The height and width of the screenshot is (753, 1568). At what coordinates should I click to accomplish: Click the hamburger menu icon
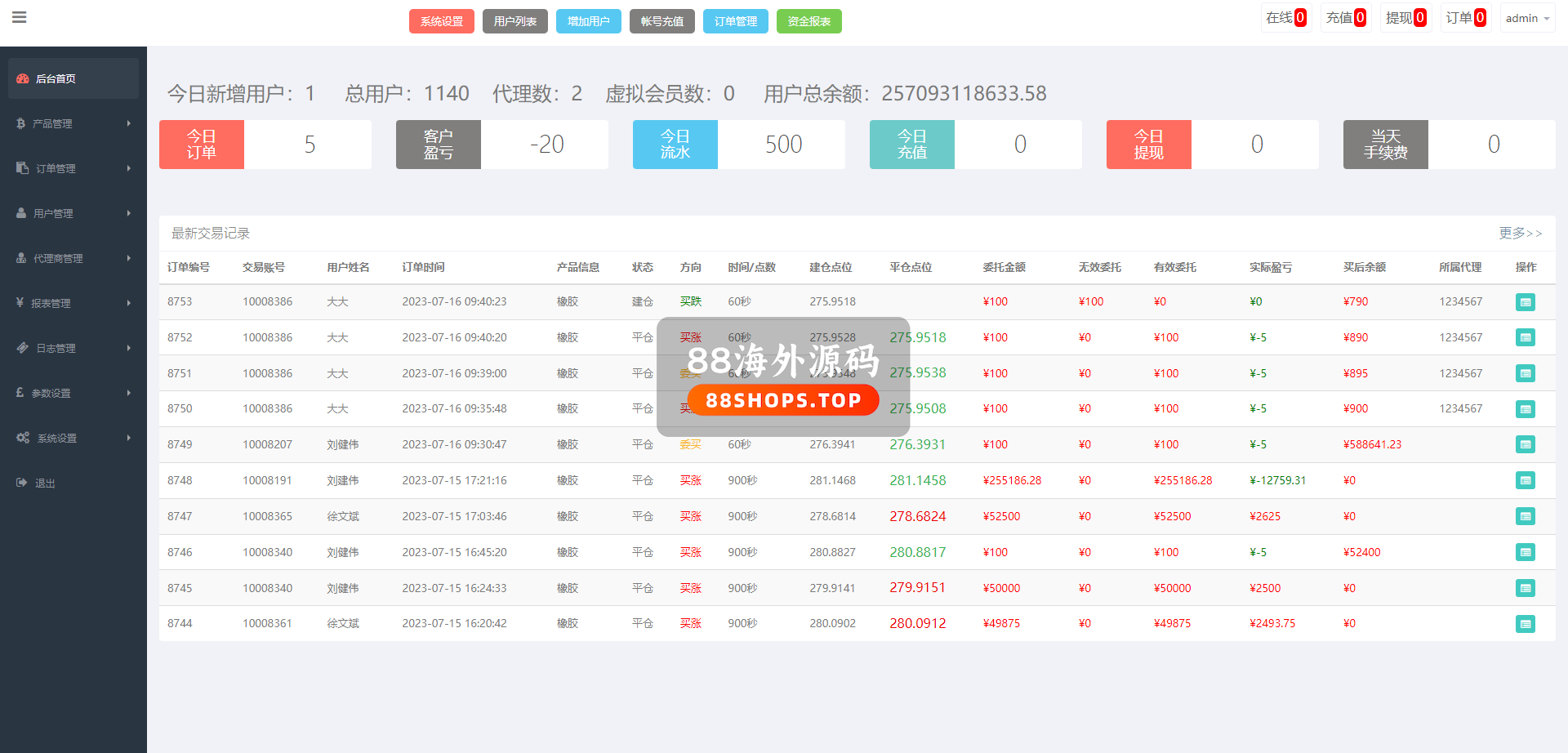point(20,17)
